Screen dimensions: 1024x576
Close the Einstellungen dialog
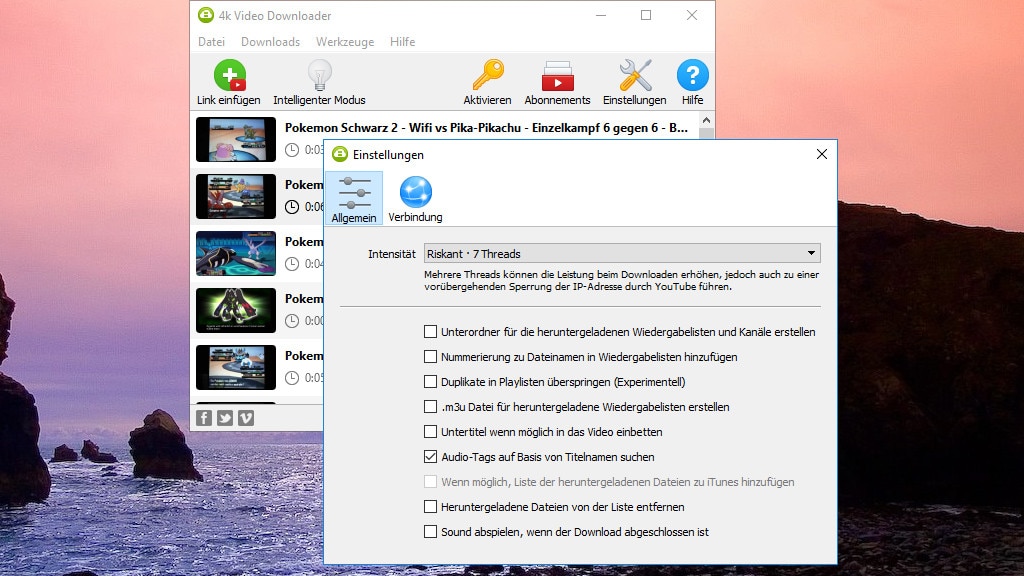pos(822,154)
